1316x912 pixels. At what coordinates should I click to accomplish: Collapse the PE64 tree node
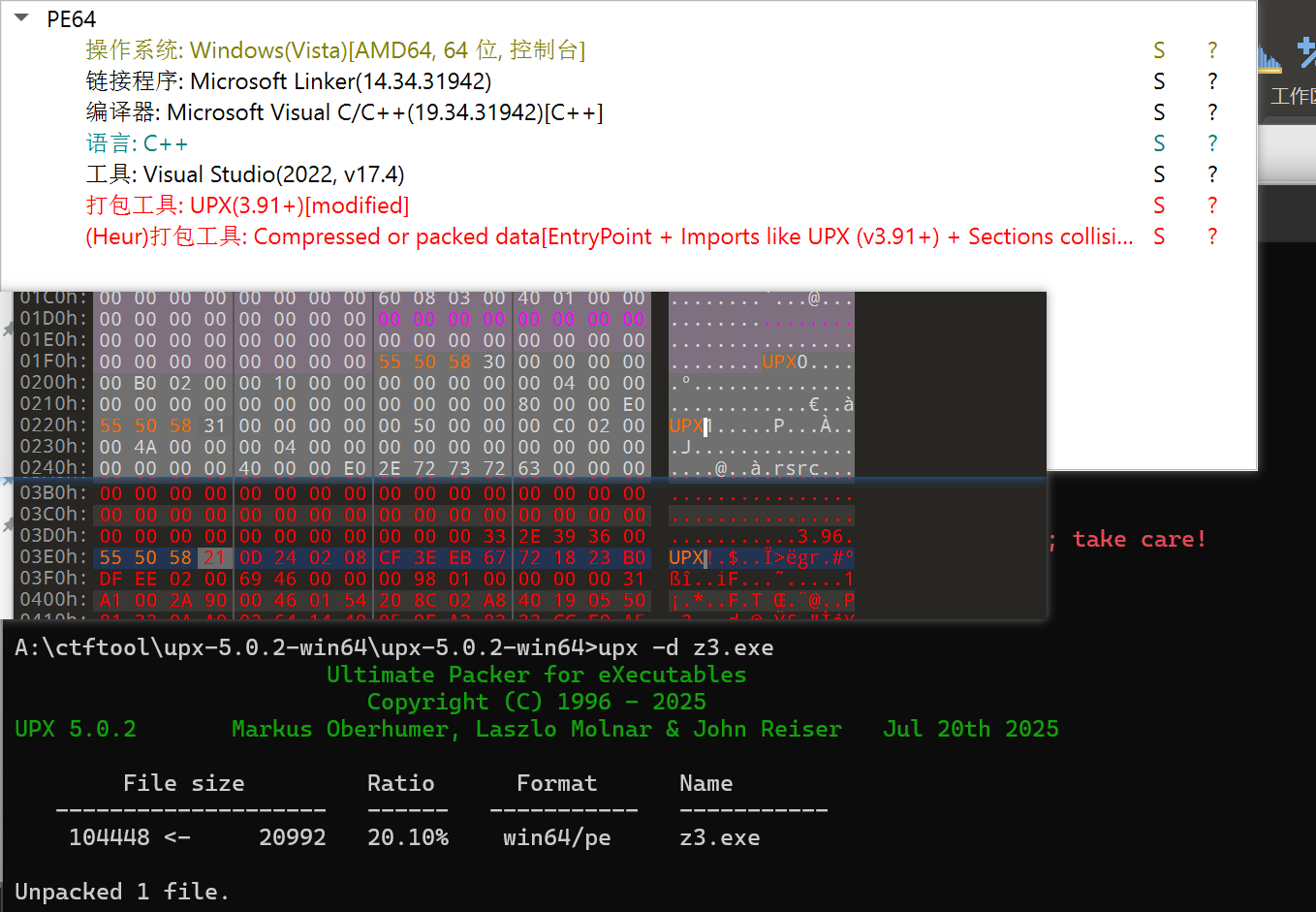(21, 18)
